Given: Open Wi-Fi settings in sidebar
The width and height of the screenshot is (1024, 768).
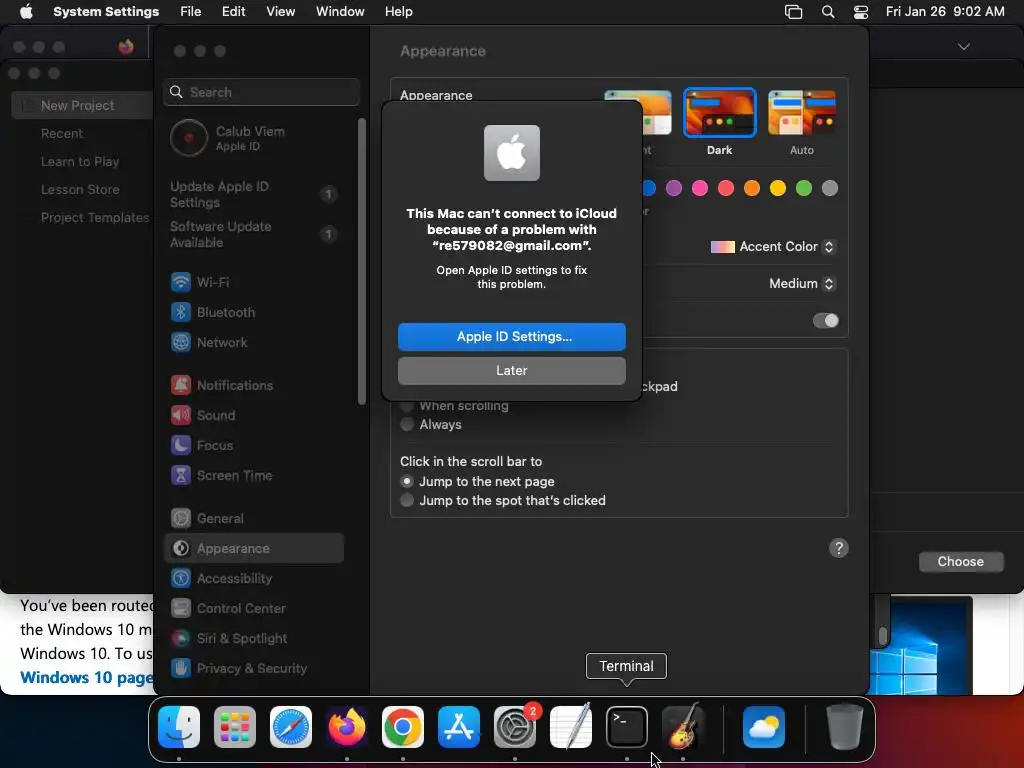Looking at the screenshot, I should click(x=255, y=282).
